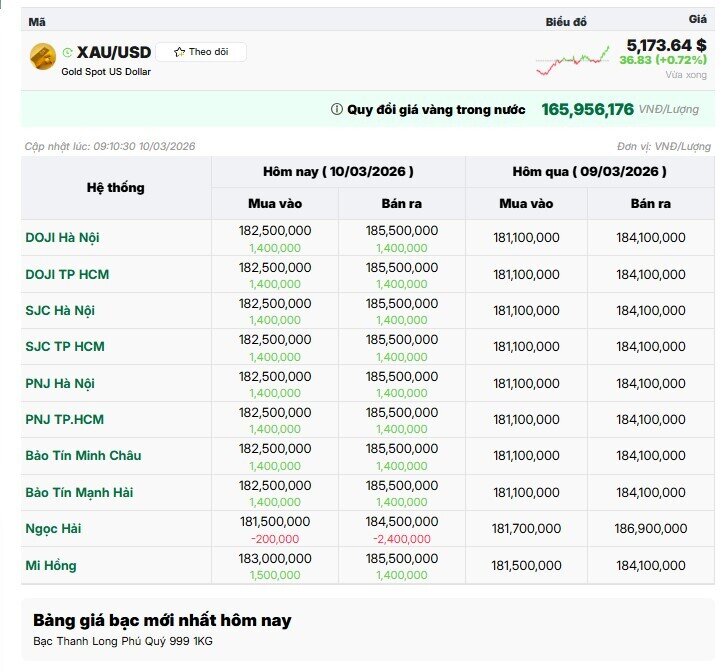Open SJC TP HCM gold price link
Image resolution: width=728 pixels, height=672 pixels.
click(x=65, y=346)
